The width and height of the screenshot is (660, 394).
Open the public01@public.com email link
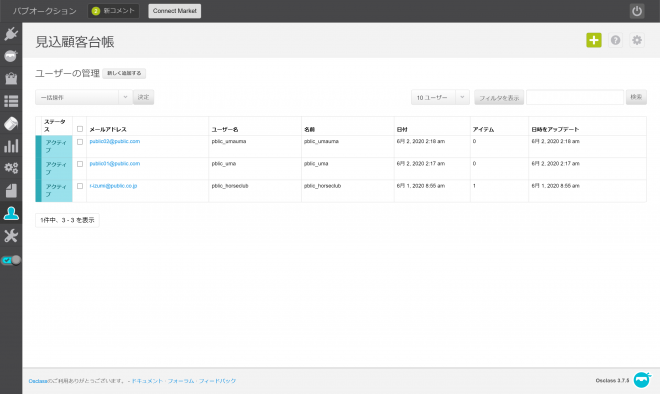115,164
